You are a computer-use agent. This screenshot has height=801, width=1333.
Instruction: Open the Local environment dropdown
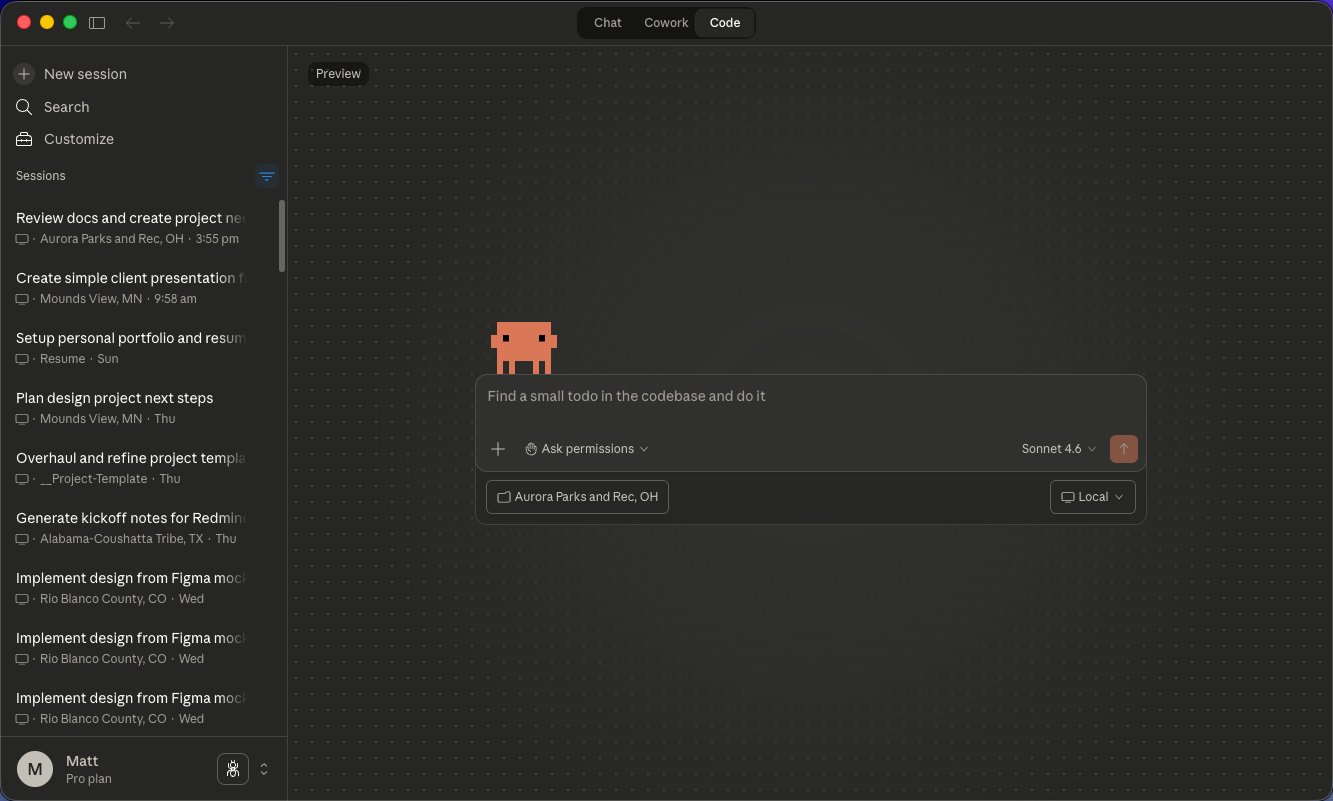[x=1092, y=497]
